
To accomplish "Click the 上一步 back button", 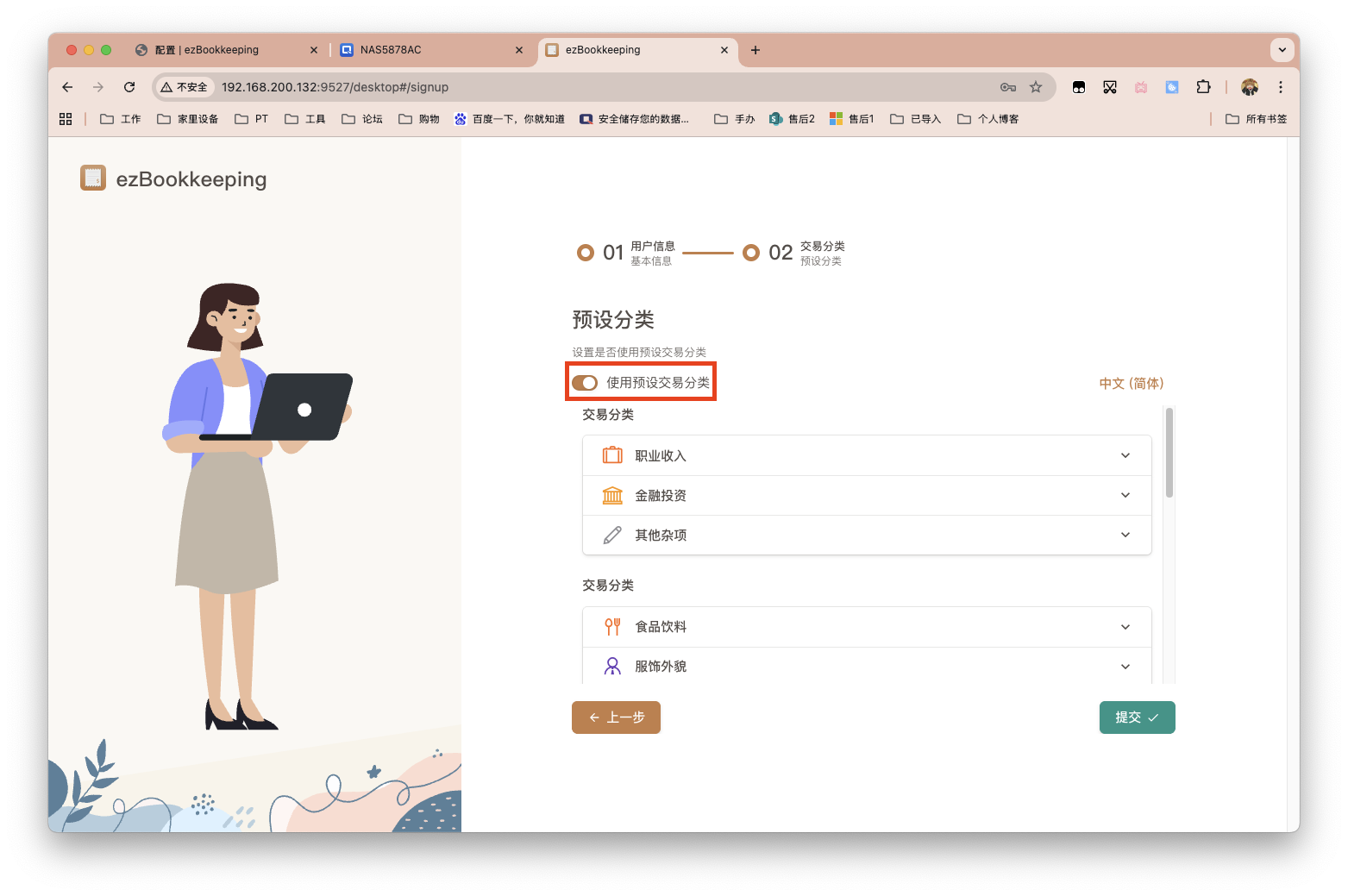I will click(x=616, y=717).
